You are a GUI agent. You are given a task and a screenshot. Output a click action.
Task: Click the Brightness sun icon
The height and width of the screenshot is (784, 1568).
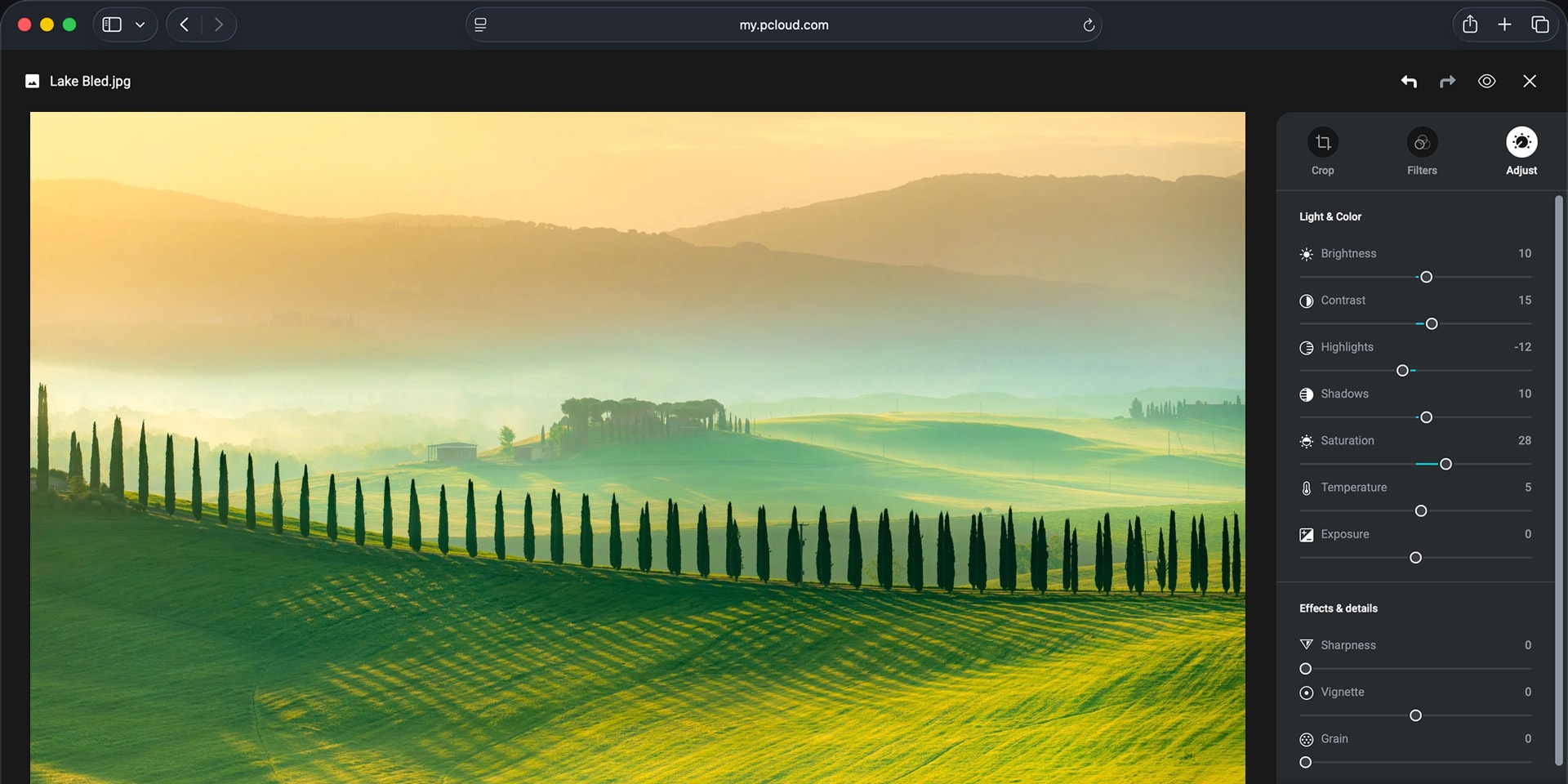1307,254
